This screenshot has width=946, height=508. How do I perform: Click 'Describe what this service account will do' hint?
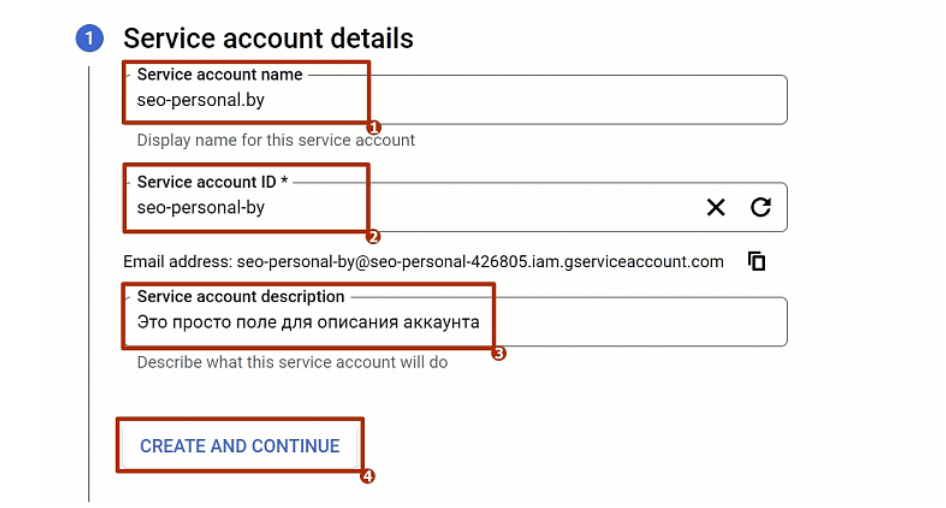pos(292,362)
